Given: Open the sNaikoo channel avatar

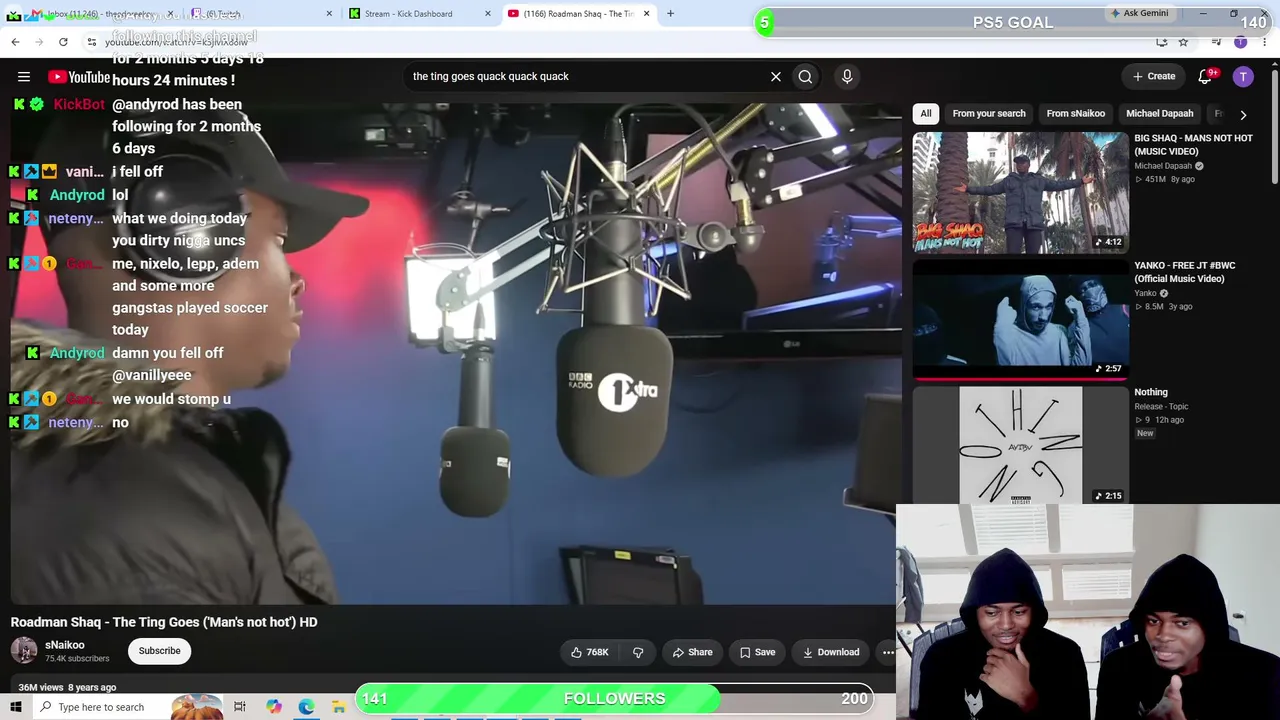Looking at the screenshot, I should (x=24, y=651).
